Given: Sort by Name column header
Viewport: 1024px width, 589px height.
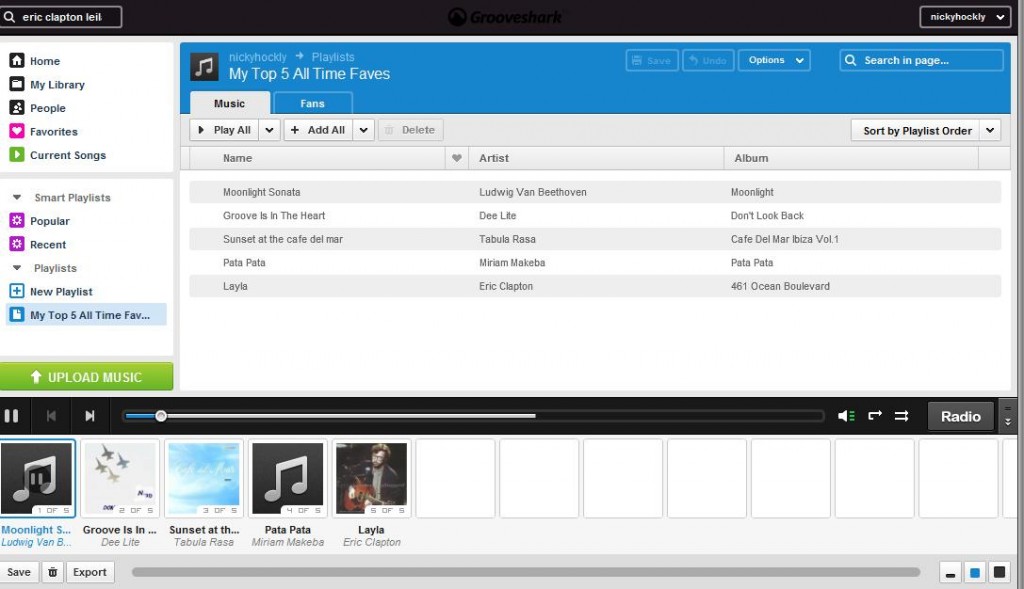Looking at the screenshot, I should coord(317,158).
